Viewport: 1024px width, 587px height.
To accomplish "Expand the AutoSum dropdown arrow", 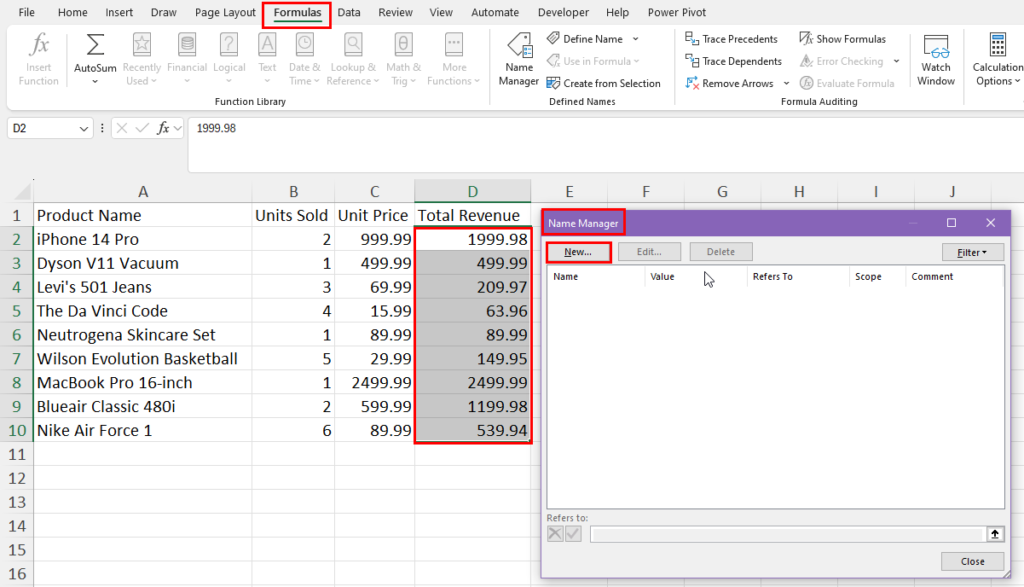I will click(x=95, y=82).
